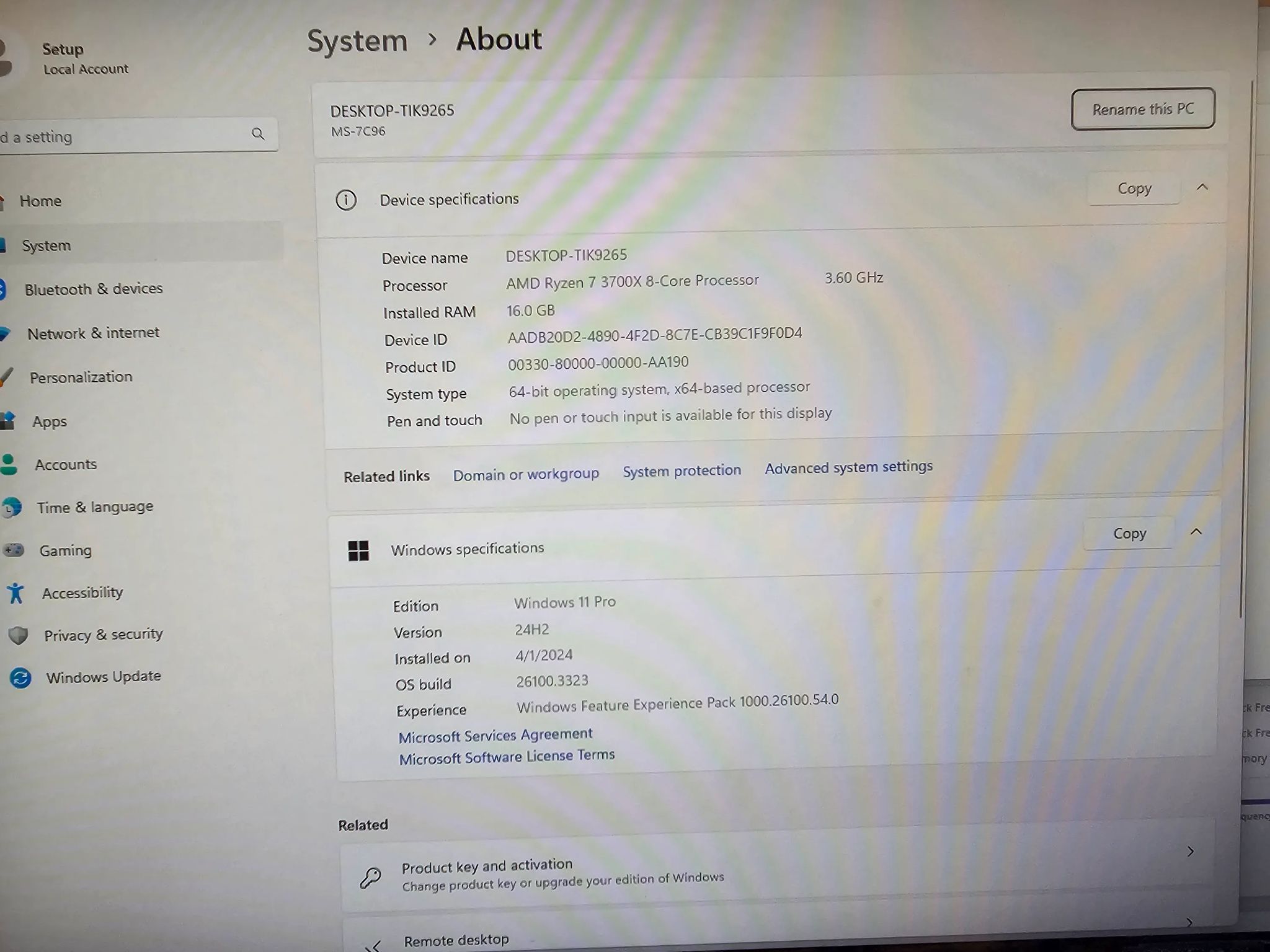
Task: Open Microsoft Services Agreement link
Action: click(x=495, y=735)
